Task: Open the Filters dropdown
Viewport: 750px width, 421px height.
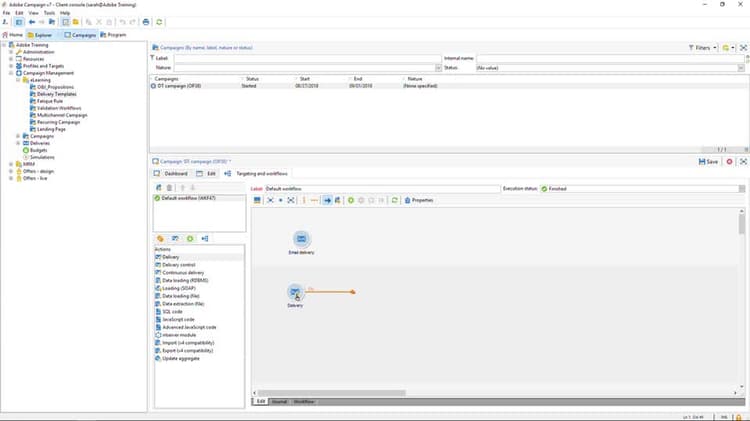Action: click(x=702, y=48)
